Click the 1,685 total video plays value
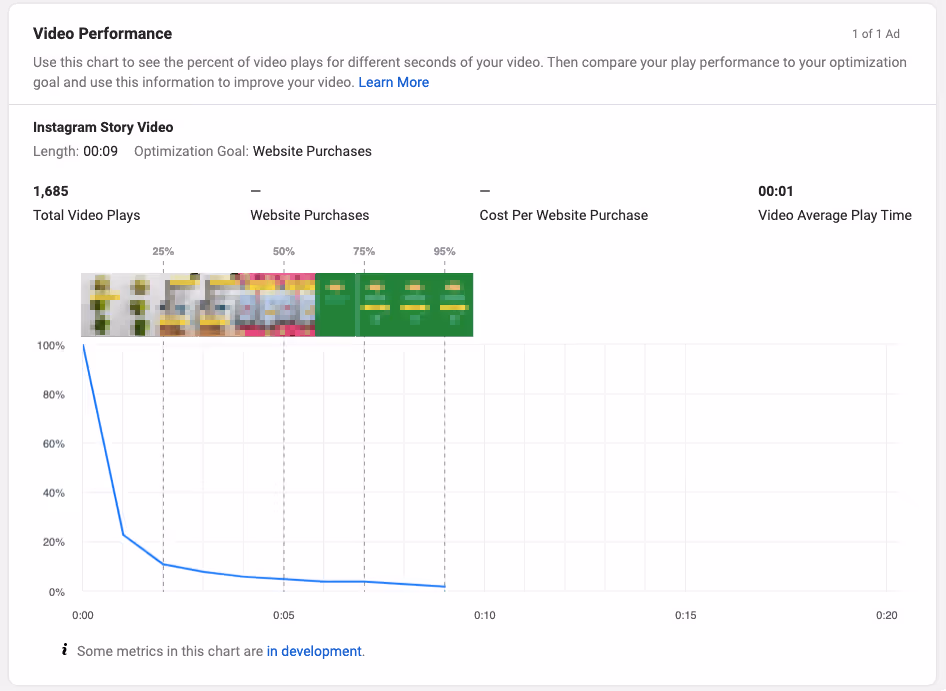Image resolution: width=946 pixels, height=691 pixels. (x=51, y=191)
